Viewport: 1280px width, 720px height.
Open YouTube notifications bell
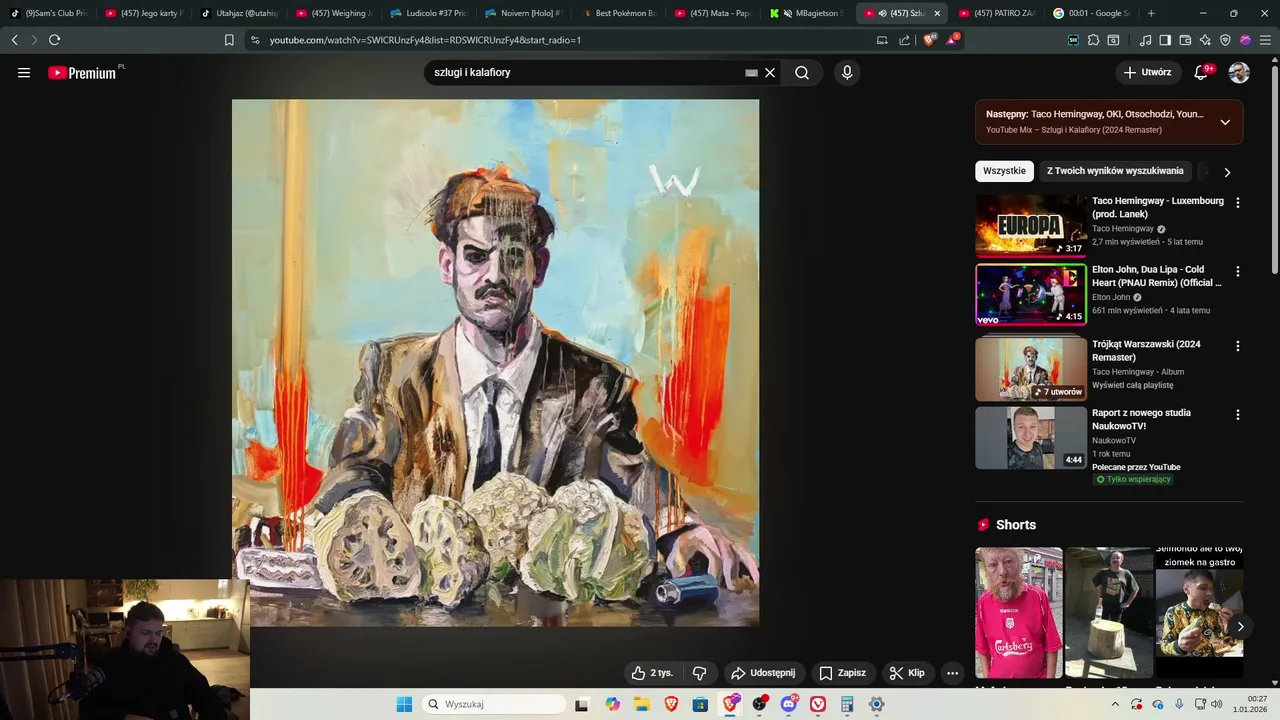1202,72
